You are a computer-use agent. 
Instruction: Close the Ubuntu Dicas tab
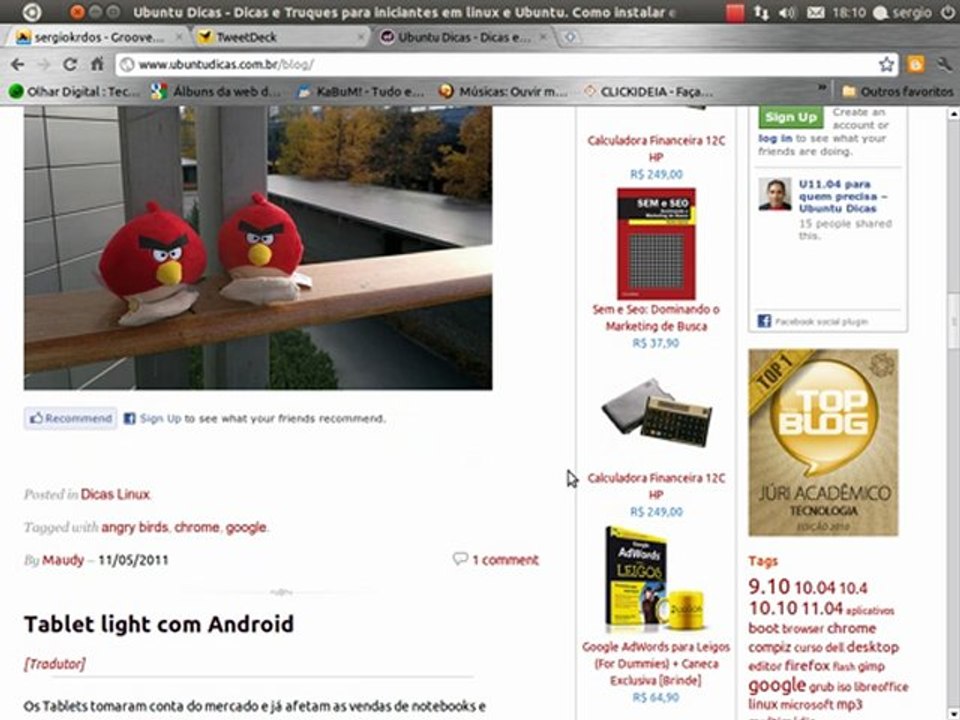pos(543,37)
